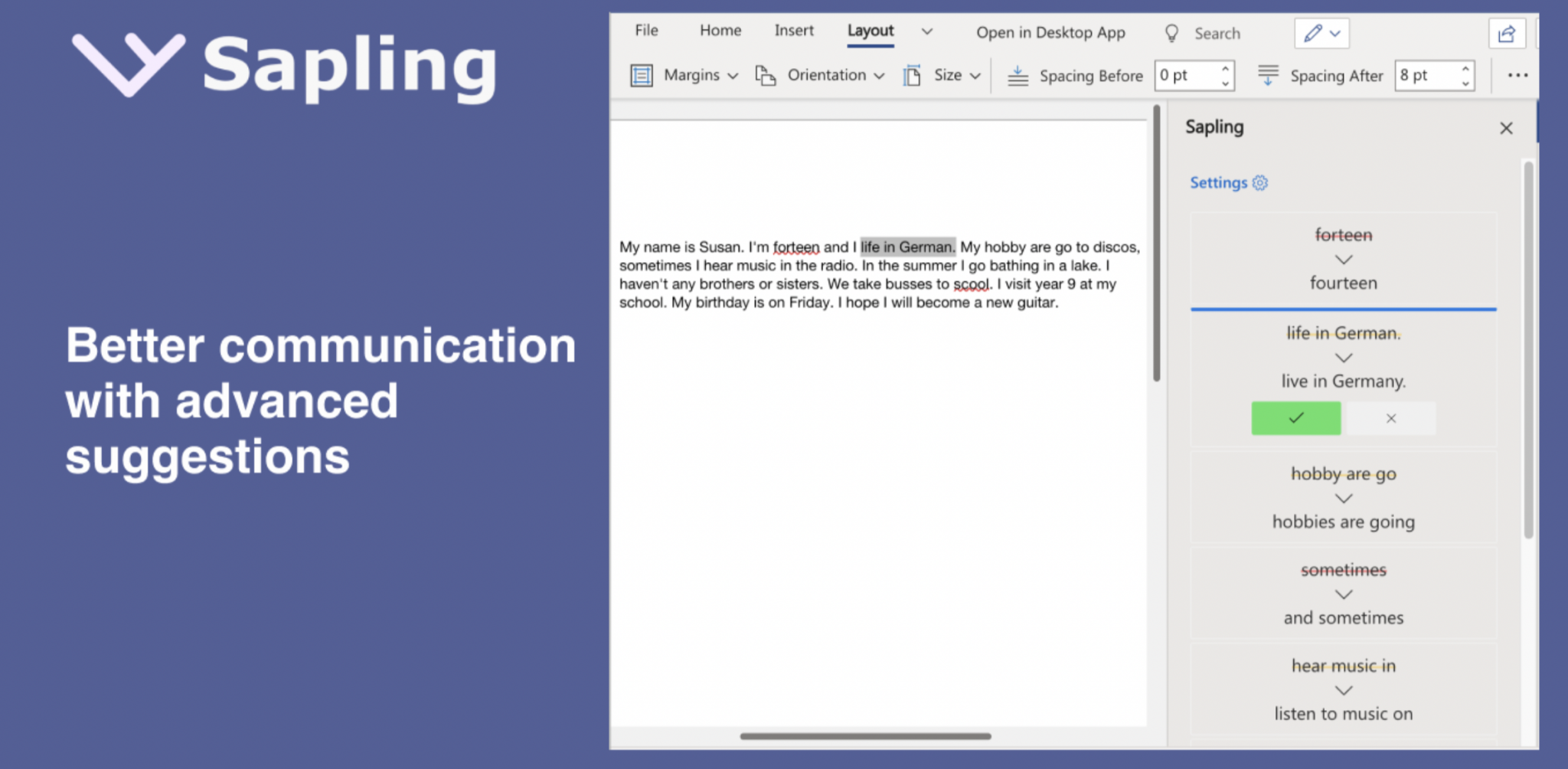This screenshot has width=1568, height=769.
Task: Select the Spacing Before icon
Action: [1018, 75]
